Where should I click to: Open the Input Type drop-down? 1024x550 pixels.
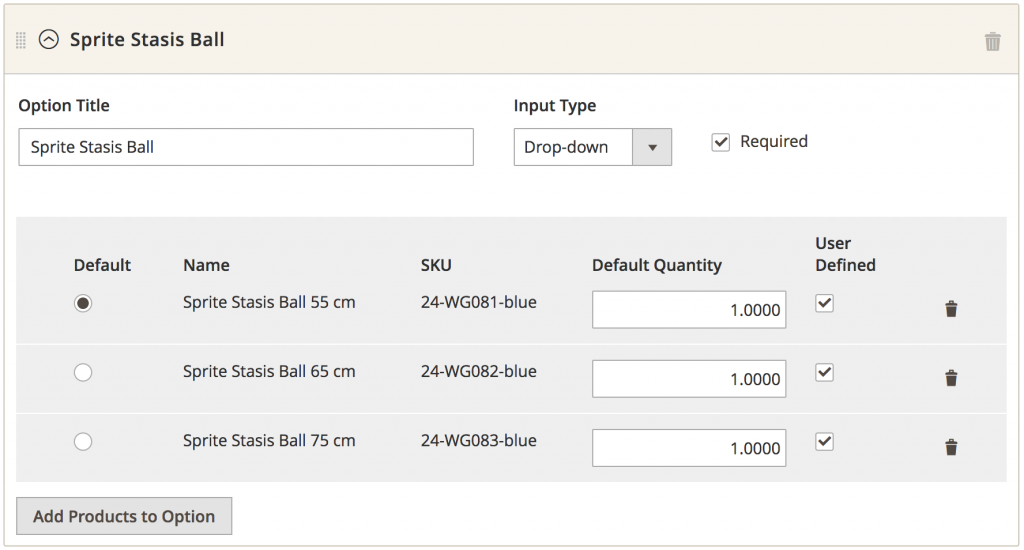592,147
